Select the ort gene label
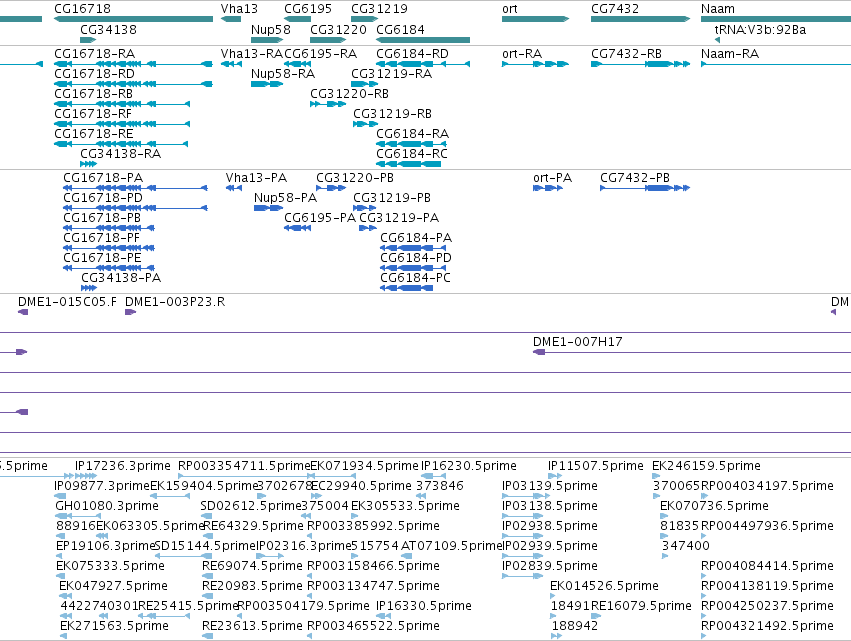 [x=510, y=9]
